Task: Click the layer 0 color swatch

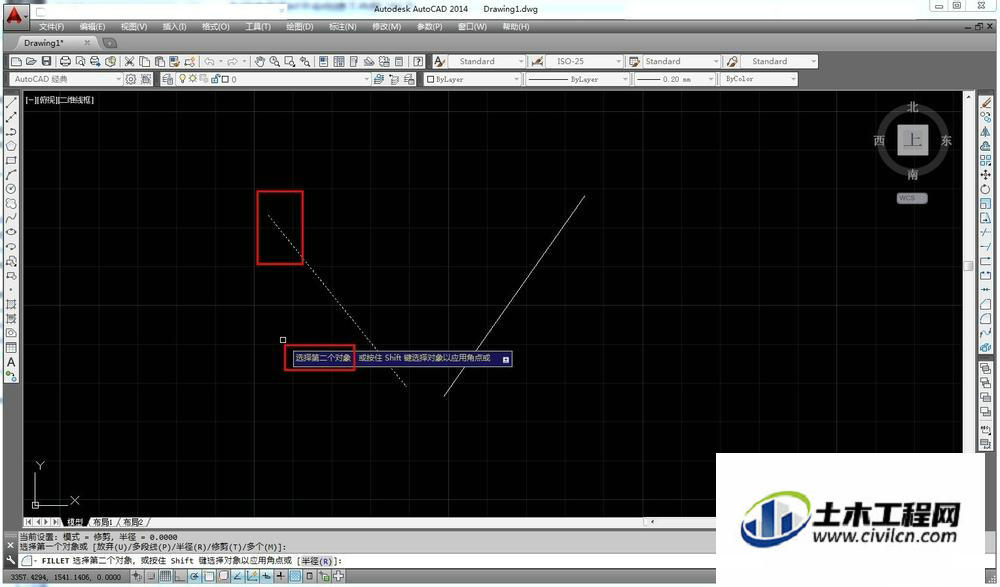Action: 225,79
